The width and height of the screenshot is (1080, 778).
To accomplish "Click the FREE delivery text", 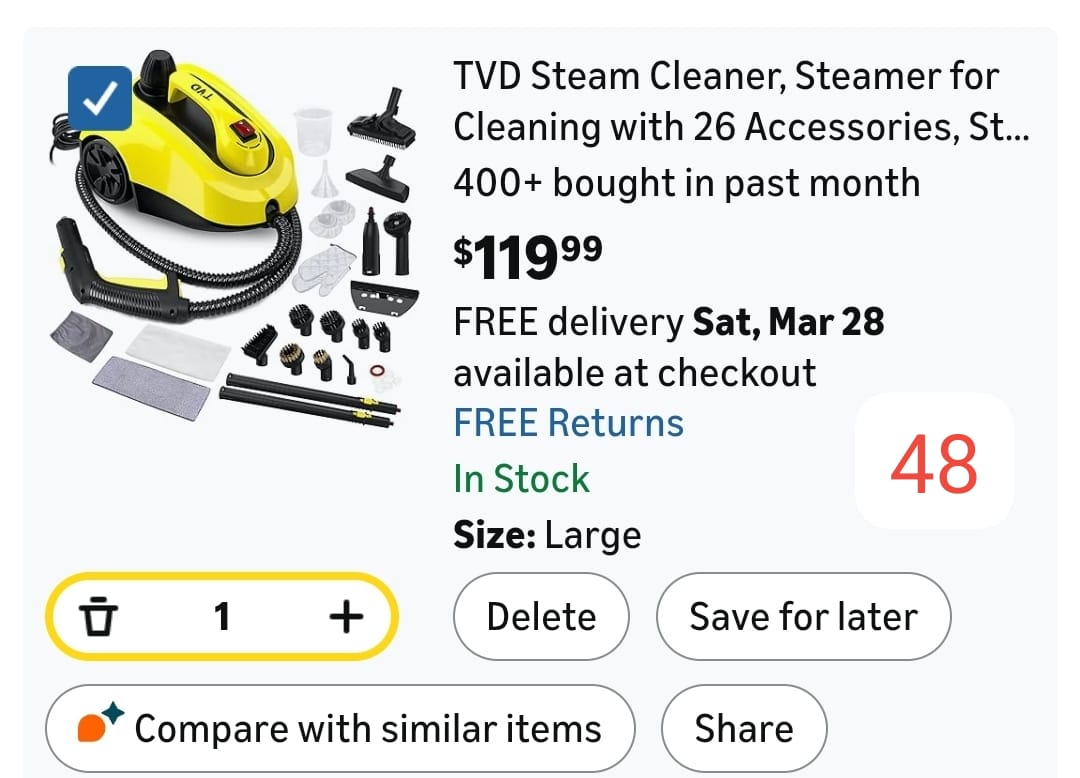I will pos(568,322).
